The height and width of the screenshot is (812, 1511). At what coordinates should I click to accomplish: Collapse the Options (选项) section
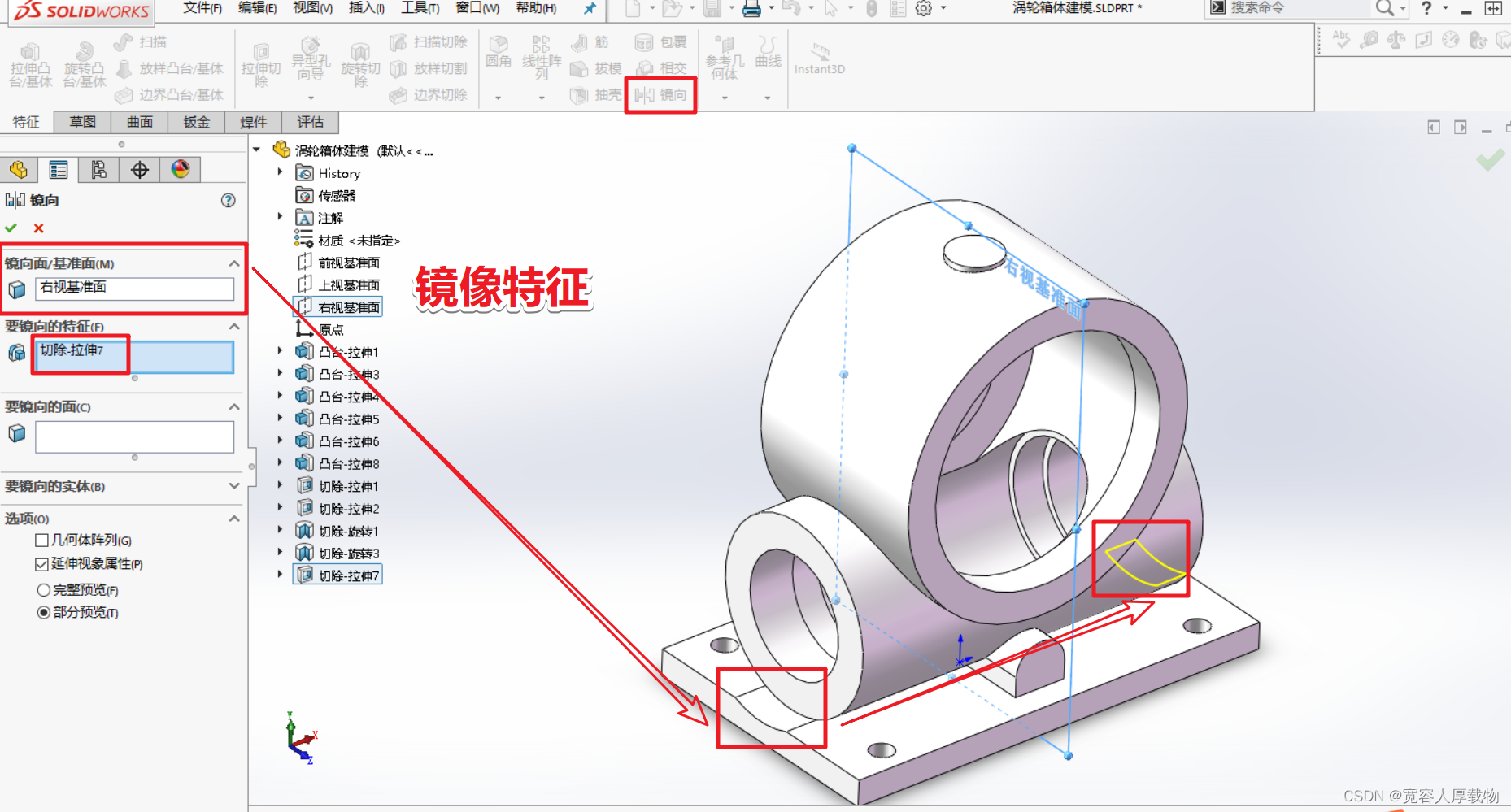(x=234, y=519)
